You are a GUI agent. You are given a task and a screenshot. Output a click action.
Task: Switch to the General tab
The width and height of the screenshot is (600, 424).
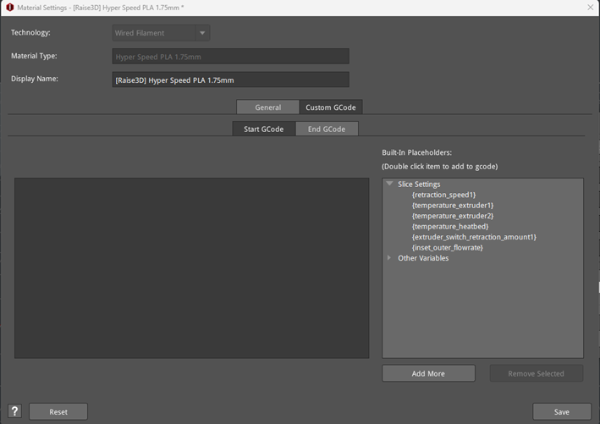[x=267, y=107]
